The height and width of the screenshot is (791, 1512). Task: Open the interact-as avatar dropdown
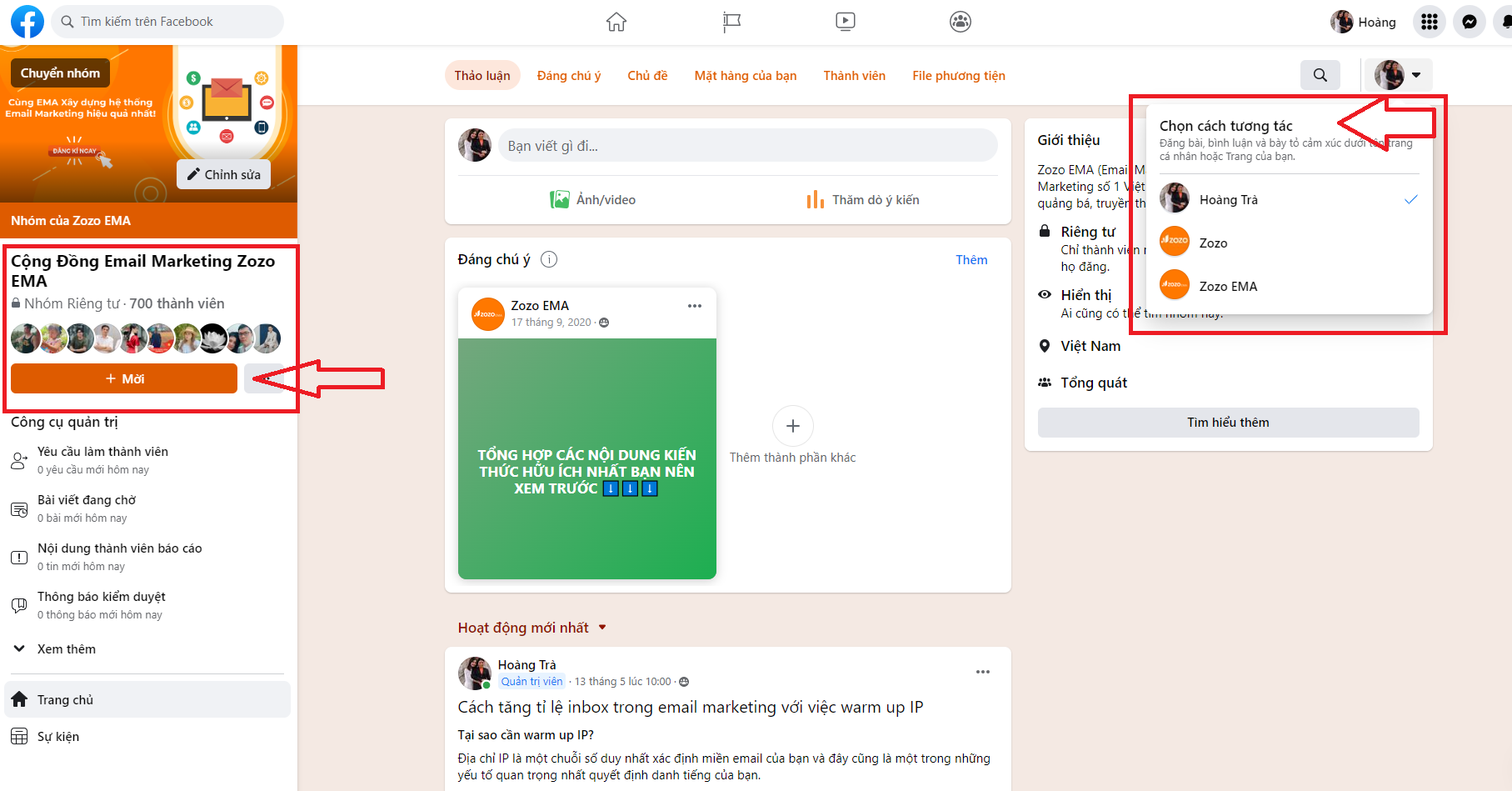click(x=1398, y=75)
